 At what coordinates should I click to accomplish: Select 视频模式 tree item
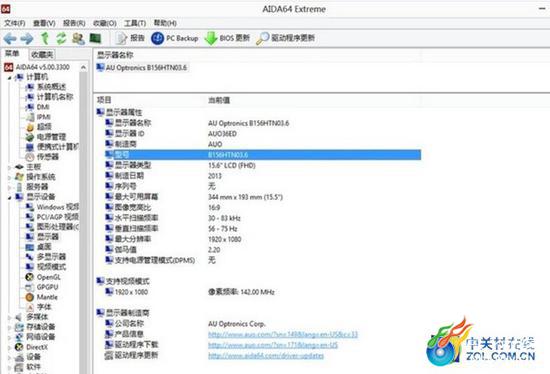[x=46, y=267]
